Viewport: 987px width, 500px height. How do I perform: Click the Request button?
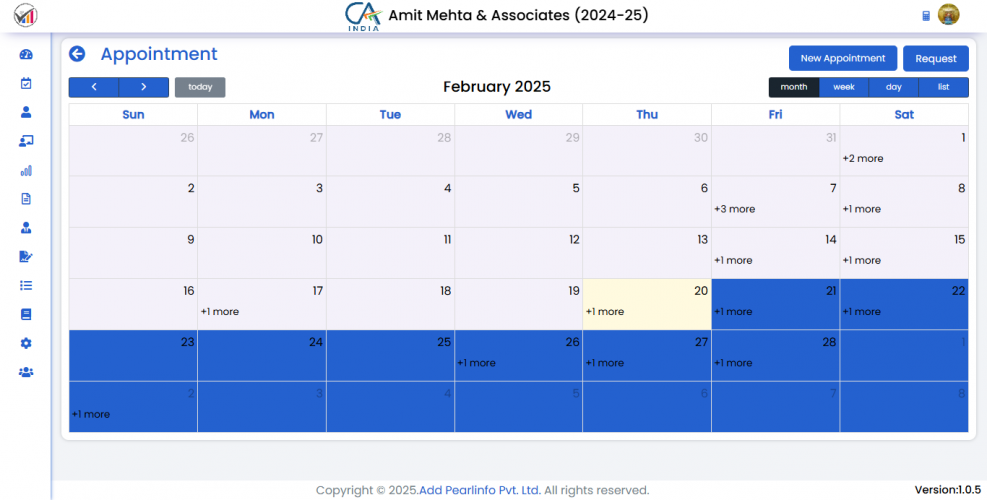click(x=936, y=58)
